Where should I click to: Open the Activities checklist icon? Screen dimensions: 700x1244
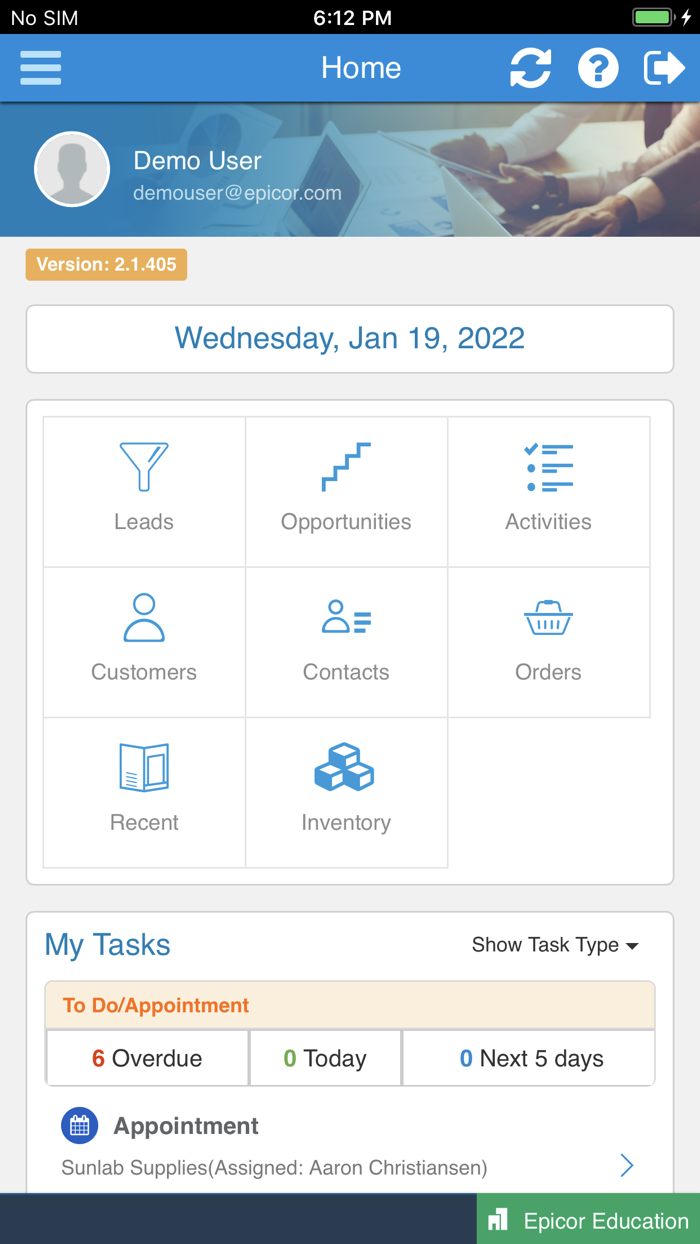[x=548, y=468]
